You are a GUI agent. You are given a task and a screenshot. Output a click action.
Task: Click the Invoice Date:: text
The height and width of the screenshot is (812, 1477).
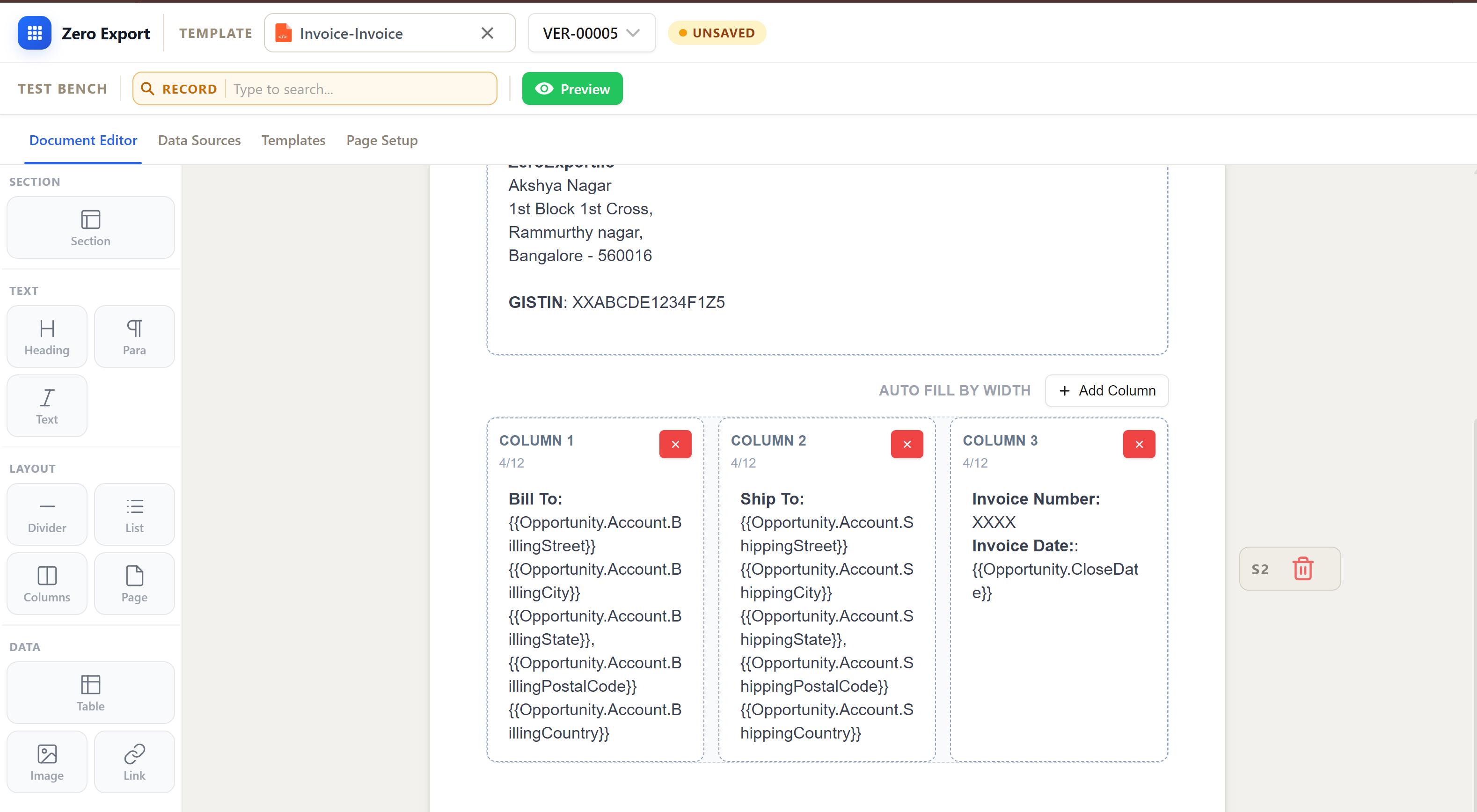(1025, 546)
